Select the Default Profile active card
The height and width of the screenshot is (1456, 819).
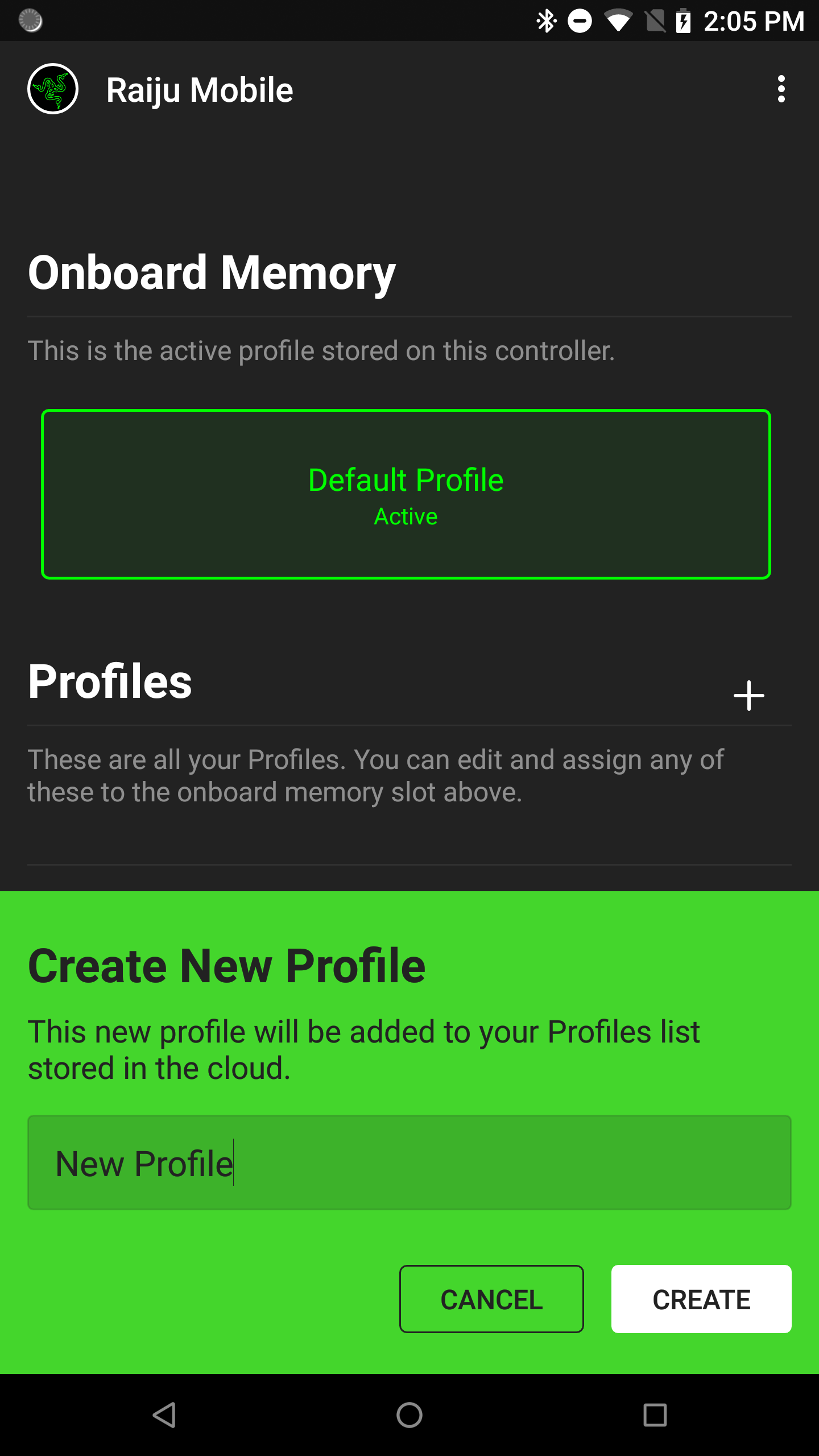pyautogui.click(x=406, y=494)
